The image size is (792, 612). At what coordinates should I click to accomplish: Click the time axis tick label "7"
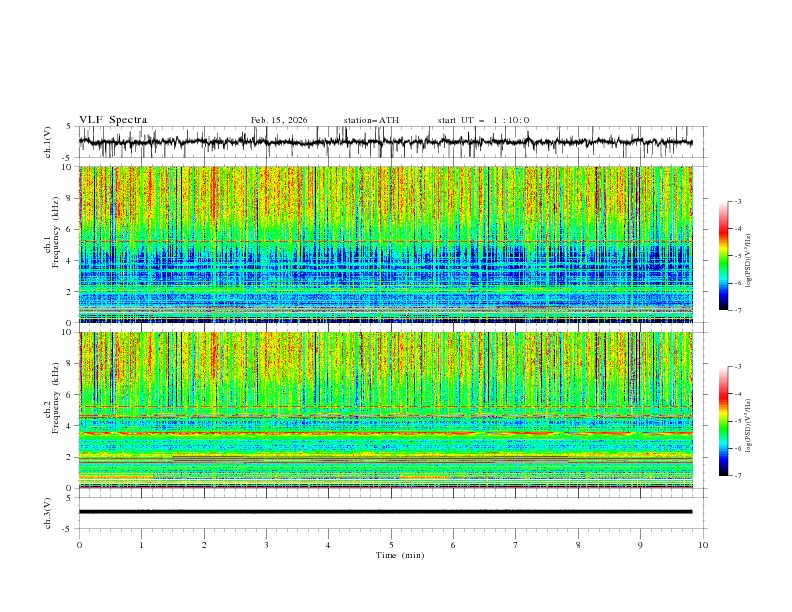516,545
